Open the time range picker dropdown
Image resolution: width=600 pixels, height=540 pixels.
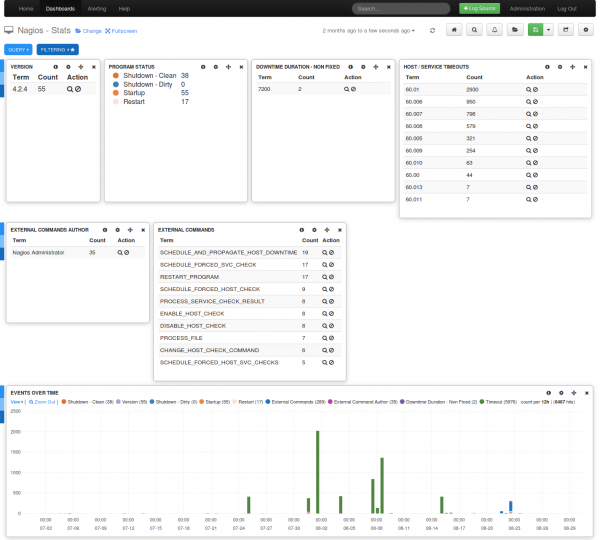[x=371, y=31]
